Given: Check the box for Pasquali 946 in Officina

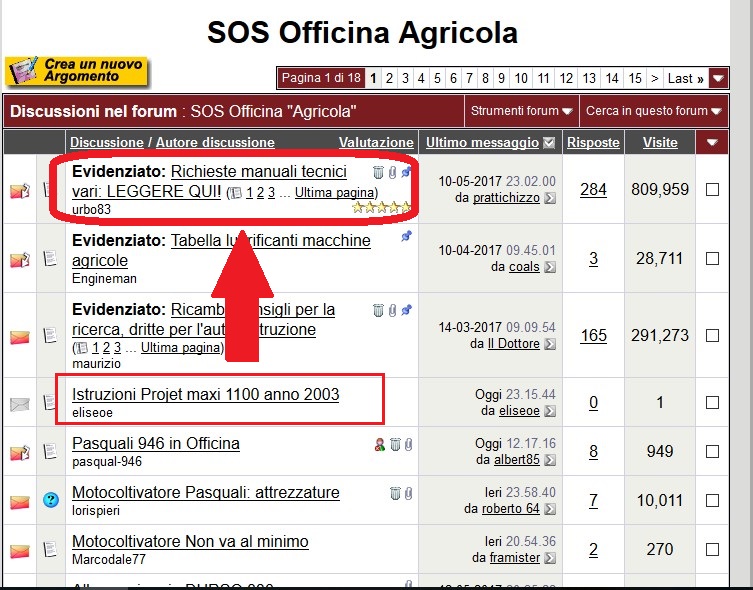Looking at the screenshot, I should 712,451.
